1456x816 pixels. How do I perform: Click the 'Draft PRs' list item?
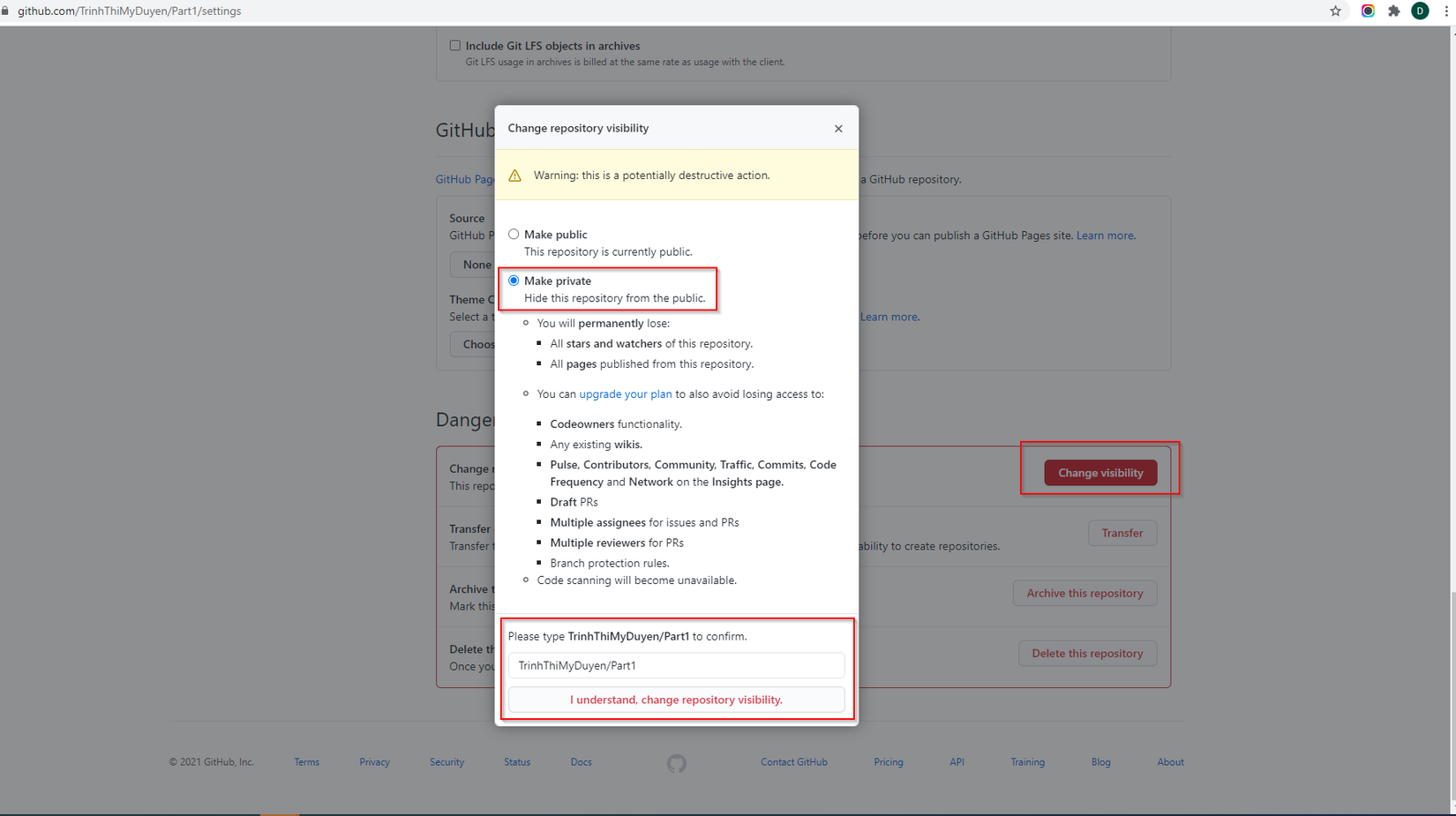[574, 502]
